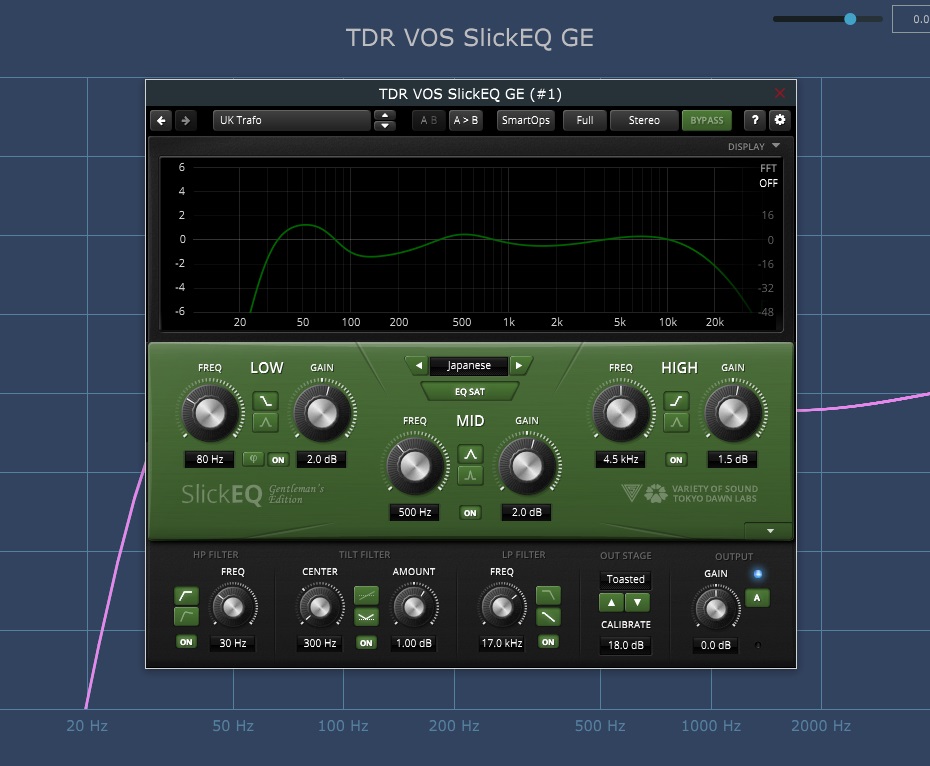Open the SmartOps menu
Screen dimensions: 930x766
[525, 120]
